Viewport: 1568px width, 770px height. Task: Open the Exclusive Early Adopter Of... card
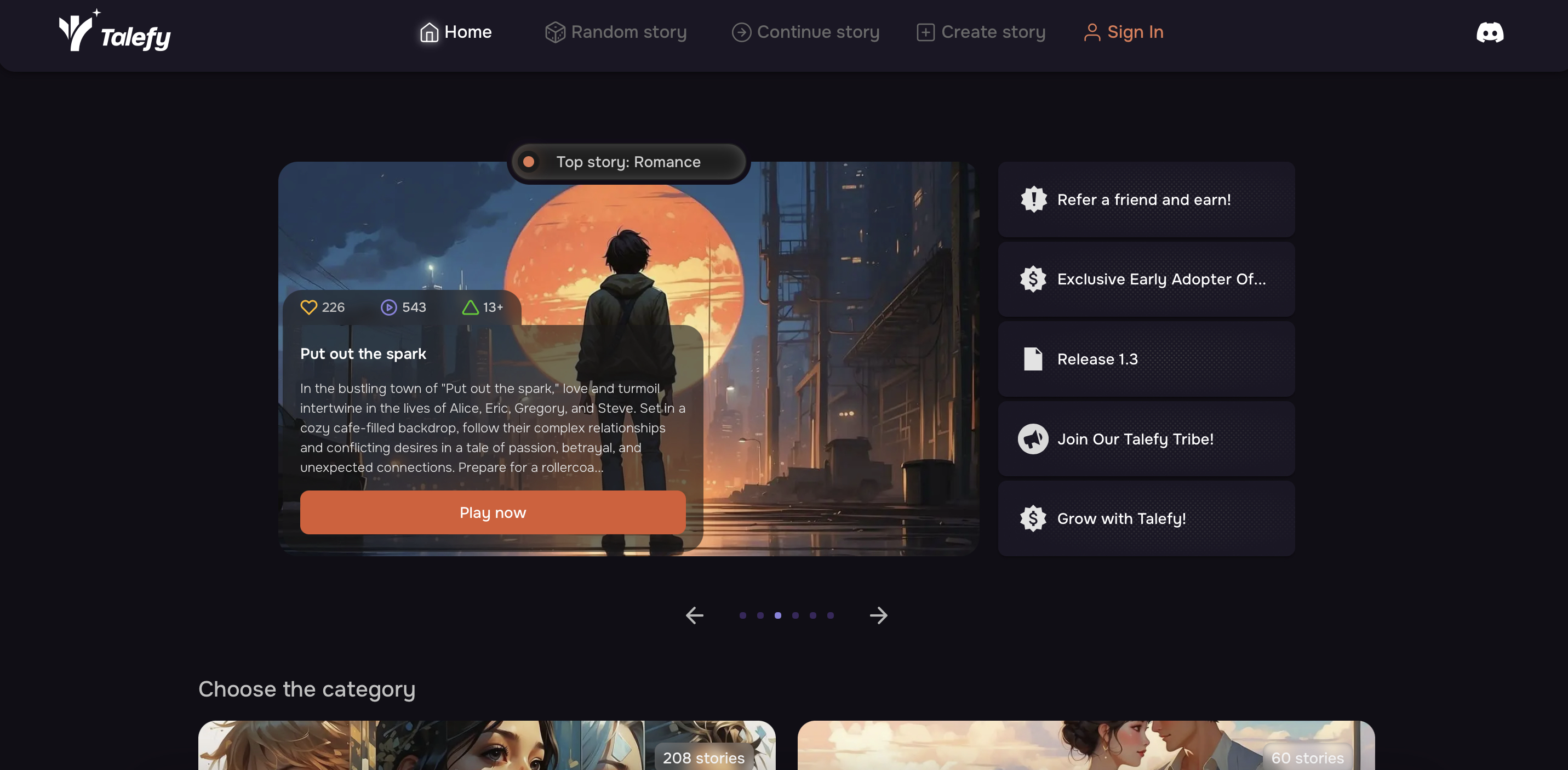click(1146, 279)
